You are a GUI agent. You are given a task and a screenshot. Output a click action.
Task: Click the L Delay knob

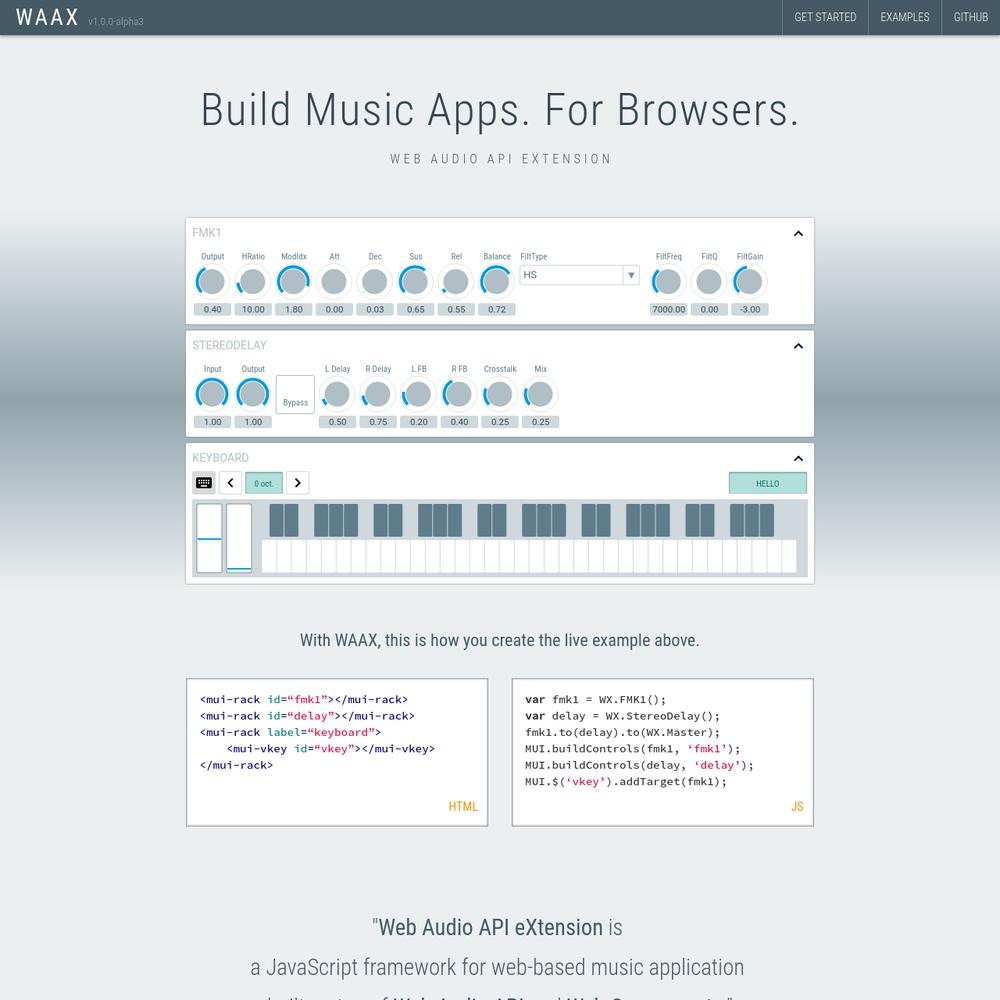[x=337, y=394]
